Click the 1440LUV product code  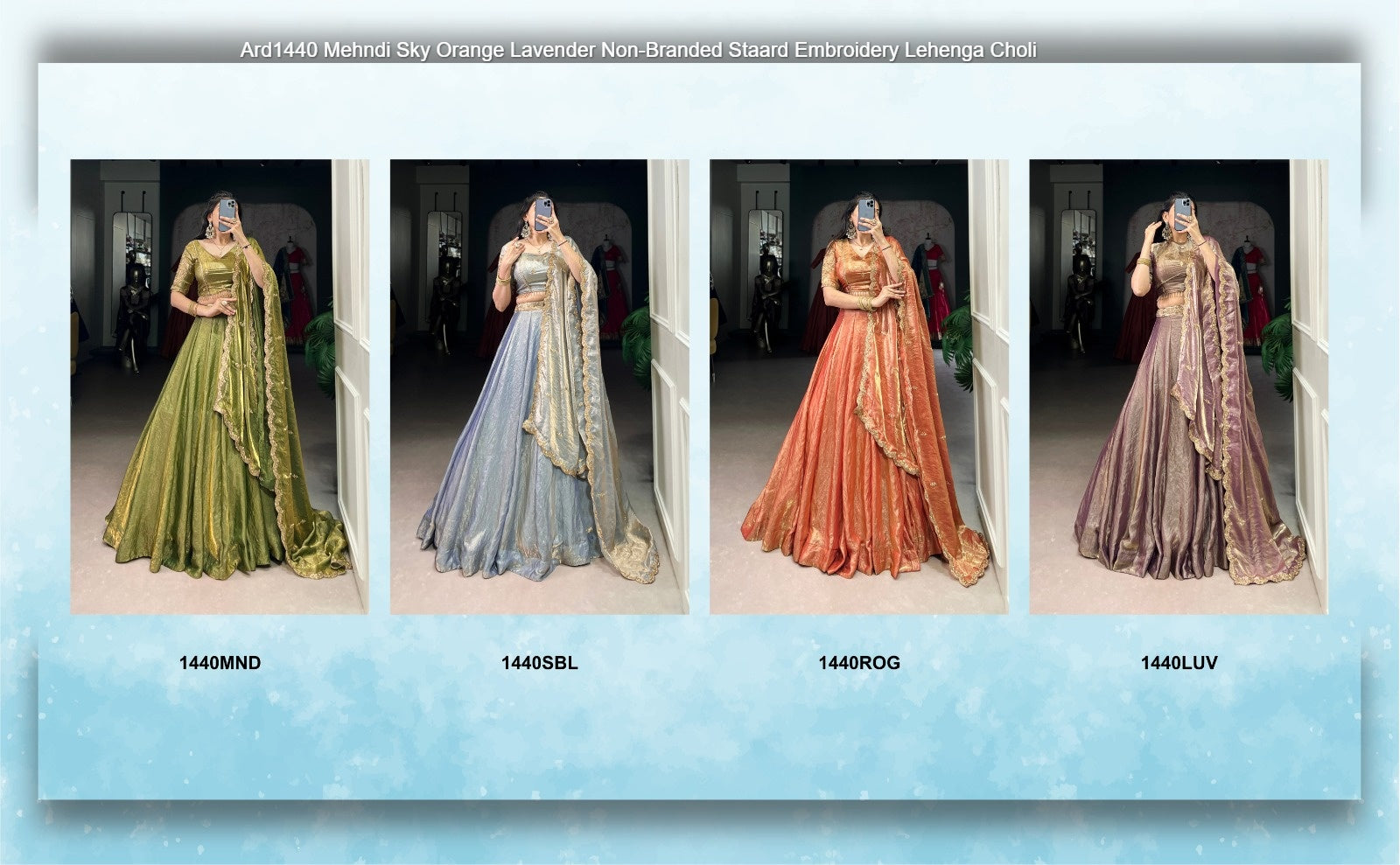coord(1179,663)
